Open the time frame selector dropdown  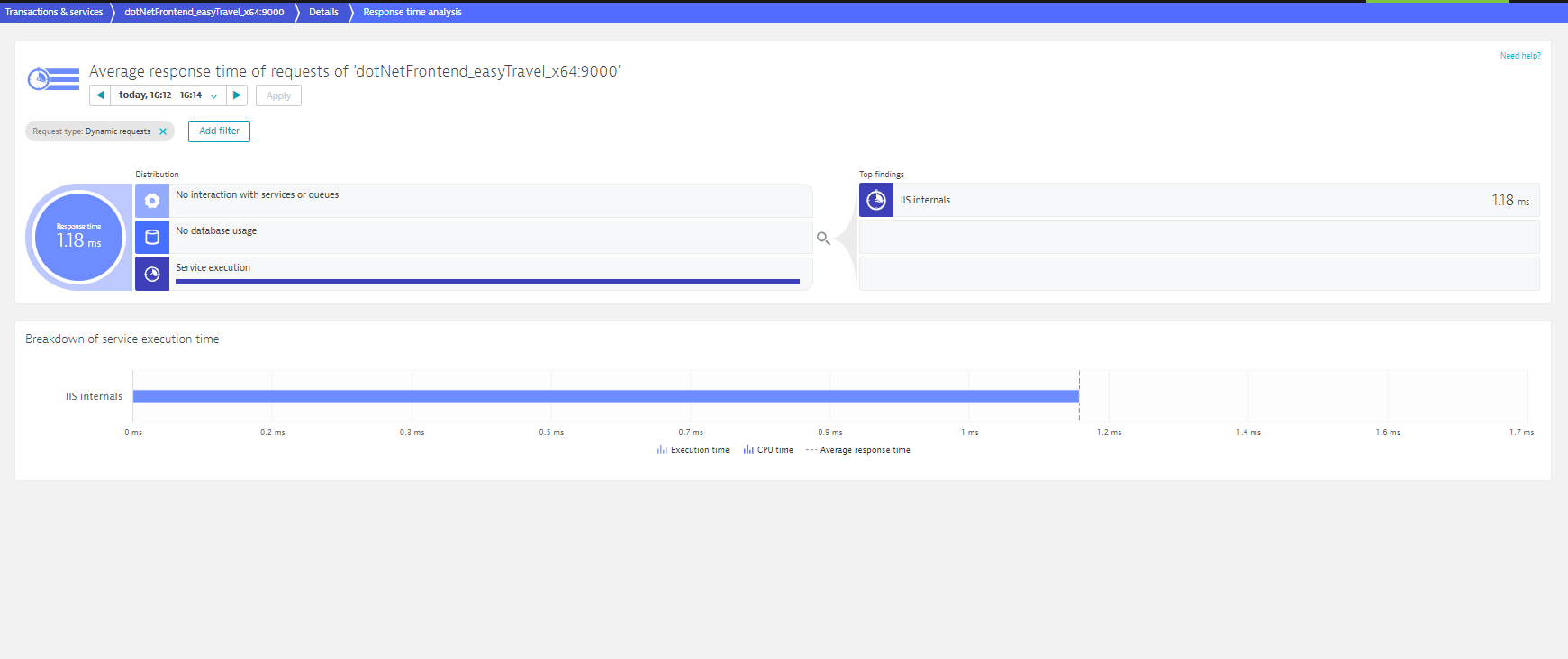pos(168,95)
